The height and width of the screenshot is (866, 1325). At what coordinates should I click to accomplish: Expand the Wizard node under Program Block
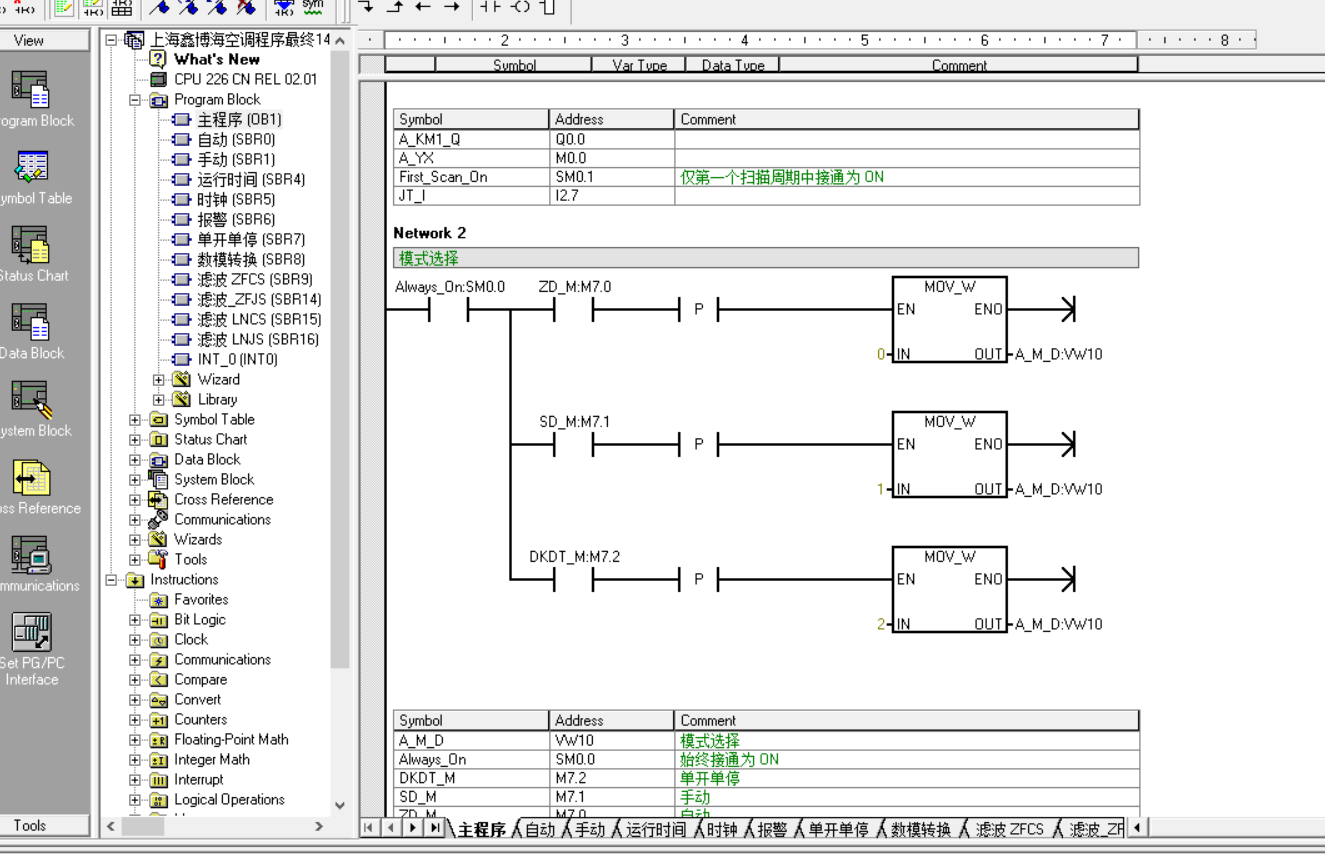coord(159,380)
